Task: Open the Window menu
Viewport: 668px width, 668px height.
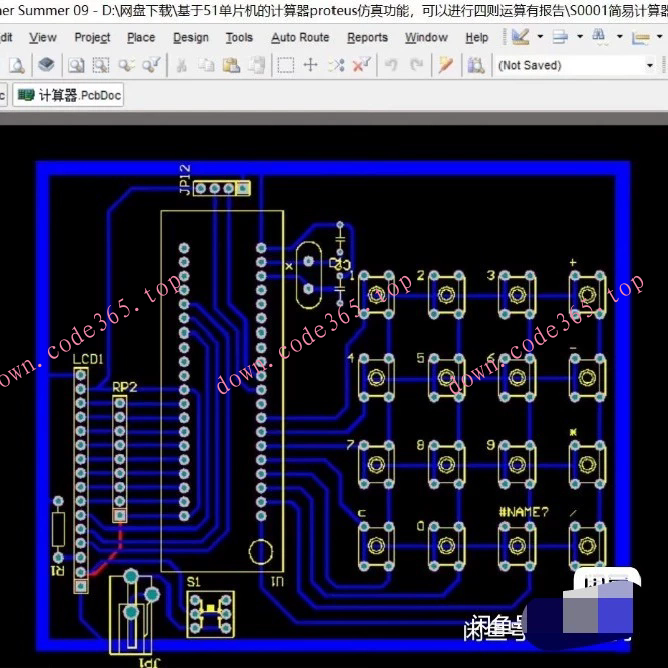Action: click(426, 37)
